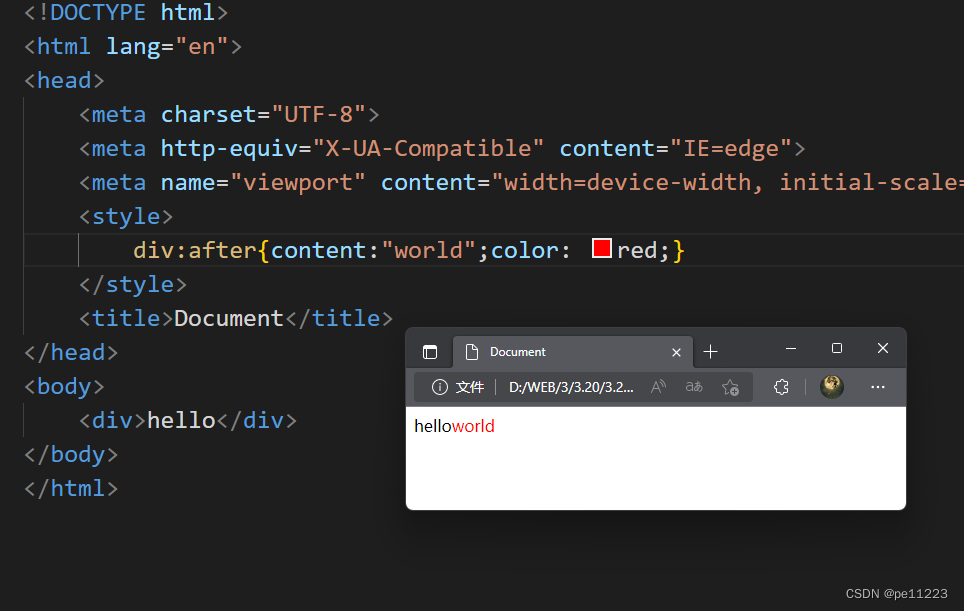
Task: Click the X-UA-Compatible meta line
Action: tap(442, 149)
